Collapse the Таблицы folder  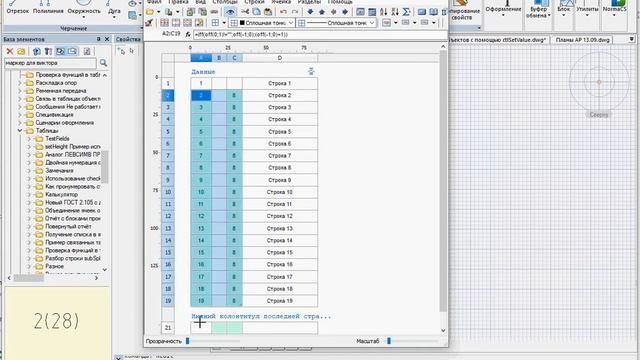tap(20, 131)
